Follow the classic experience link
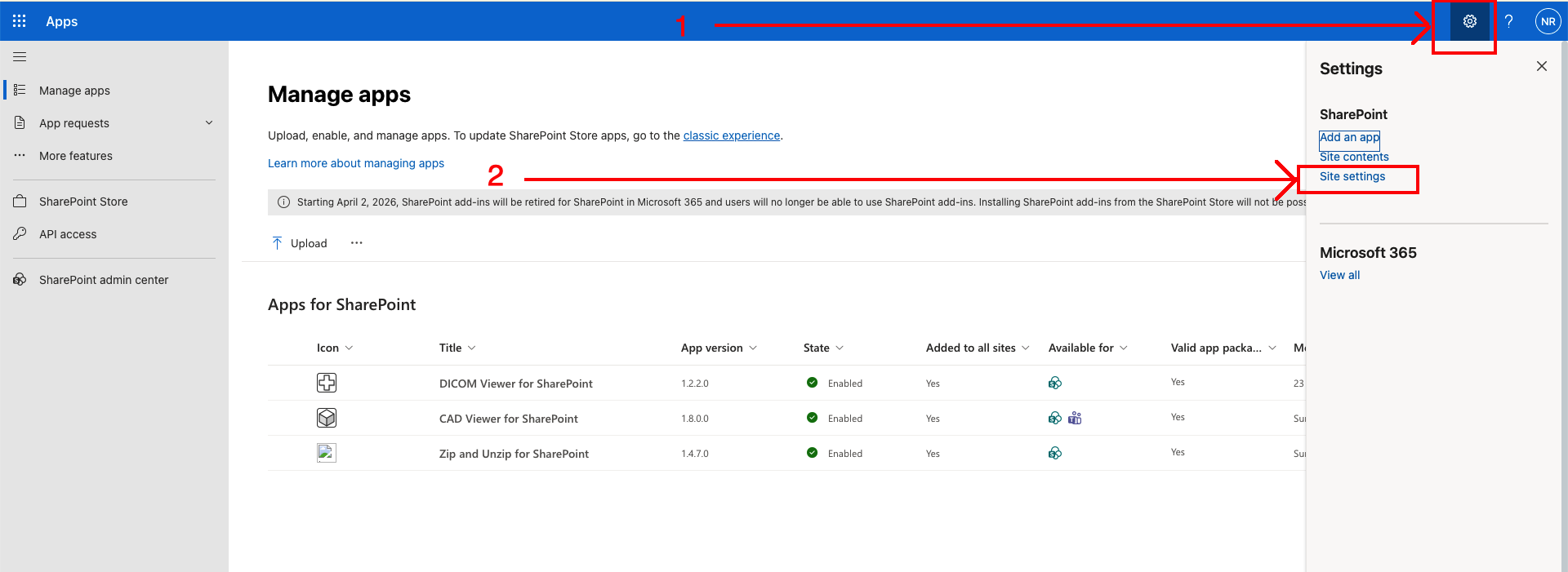The width and height of the screenshot is (1568, 572). (732, 135)
